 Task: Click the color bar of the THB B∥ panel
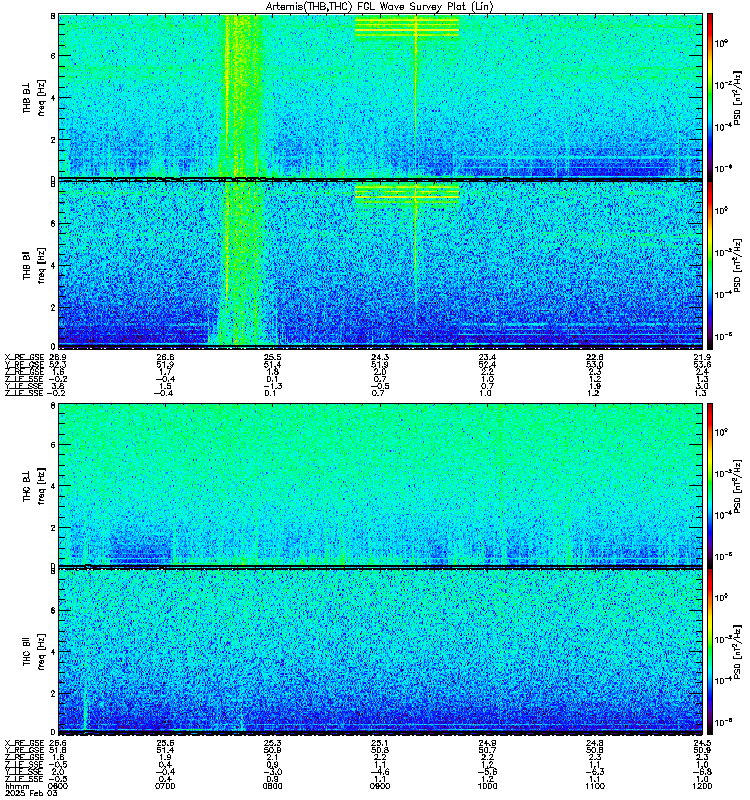point(710,265)
